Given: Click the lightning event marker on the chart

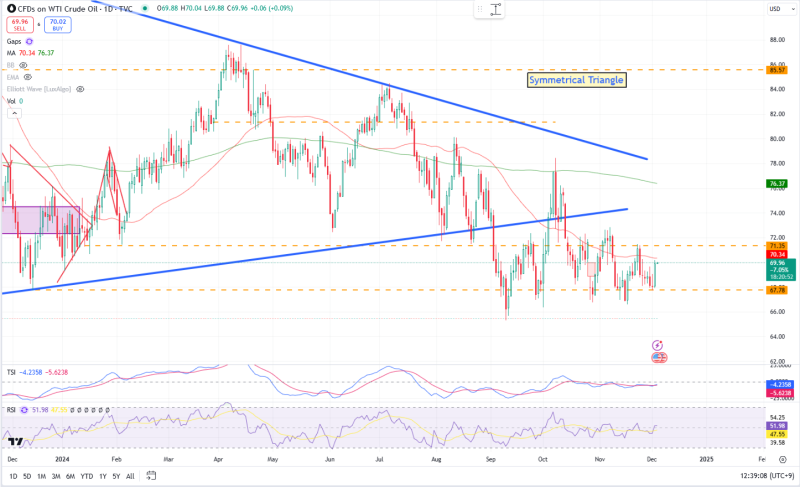Looking at the screenshot, I should (659, 344).
